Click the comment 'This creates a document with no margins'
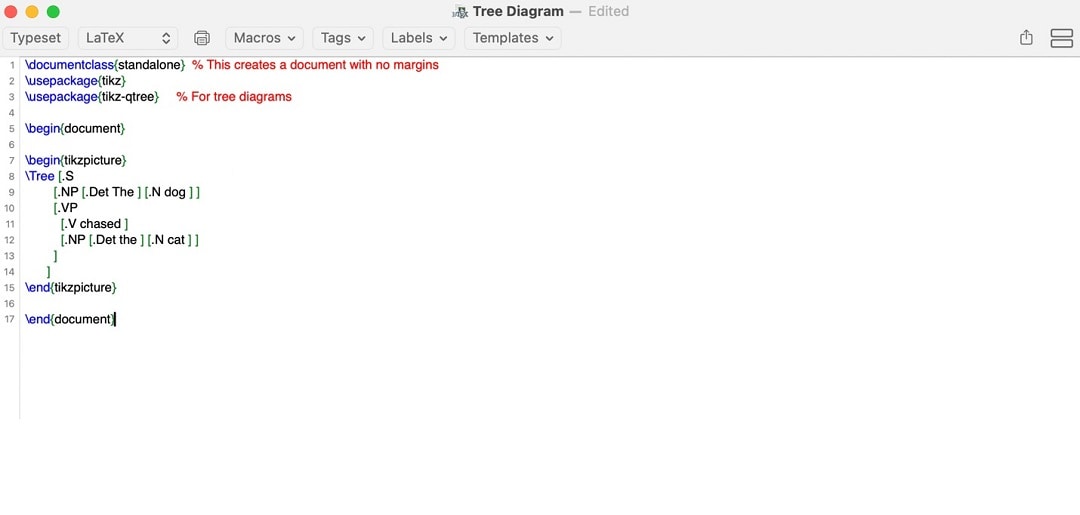The image size is (1080, 515). pyautogui.click(x=320, y=65)
